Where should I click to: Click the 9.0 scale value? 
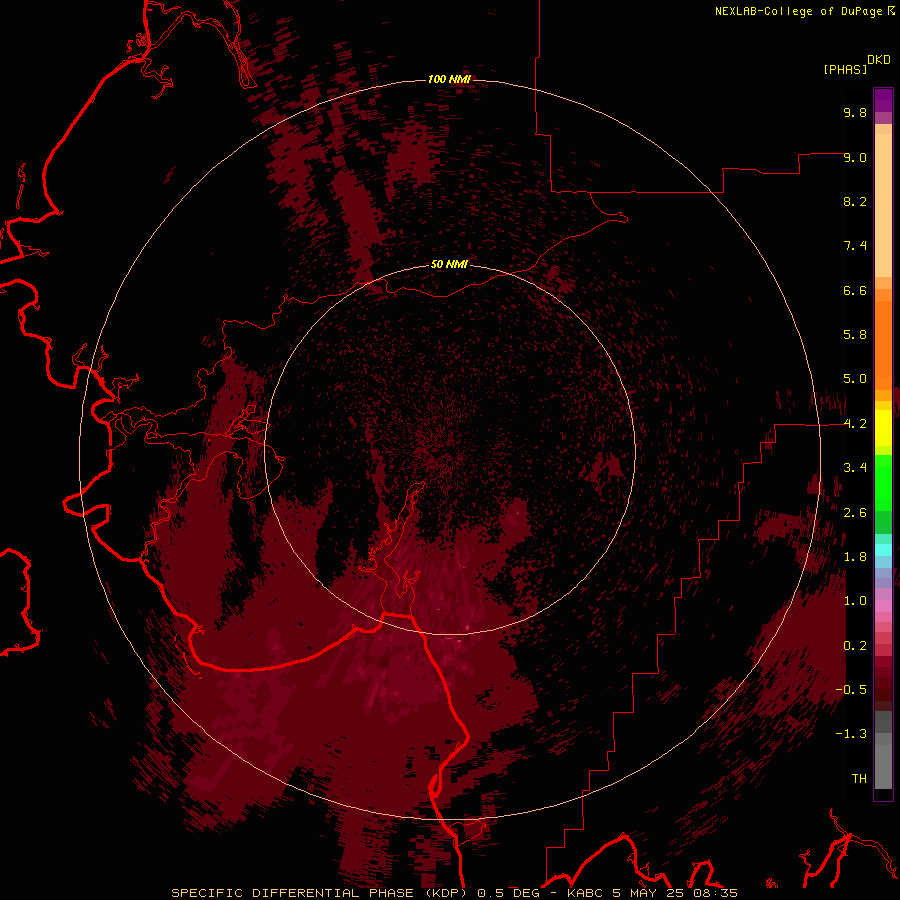click(855, 157)
